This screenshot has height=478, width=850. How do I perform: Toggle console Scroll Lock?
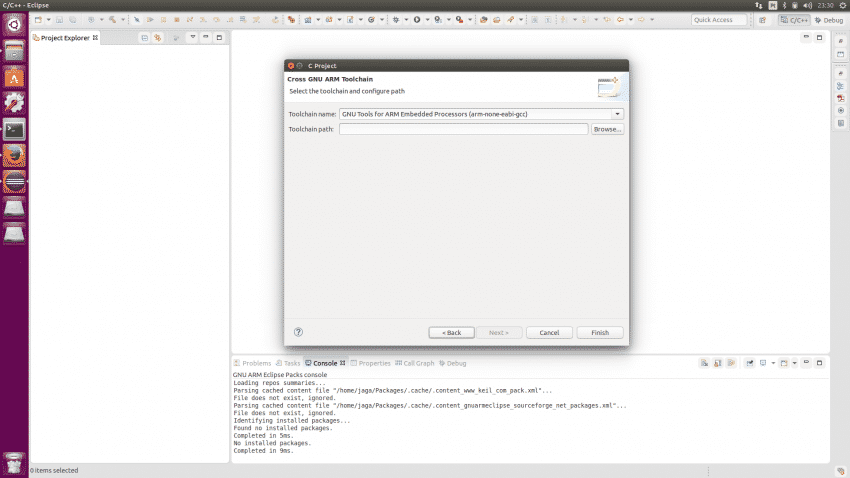(x=718, y=363)
